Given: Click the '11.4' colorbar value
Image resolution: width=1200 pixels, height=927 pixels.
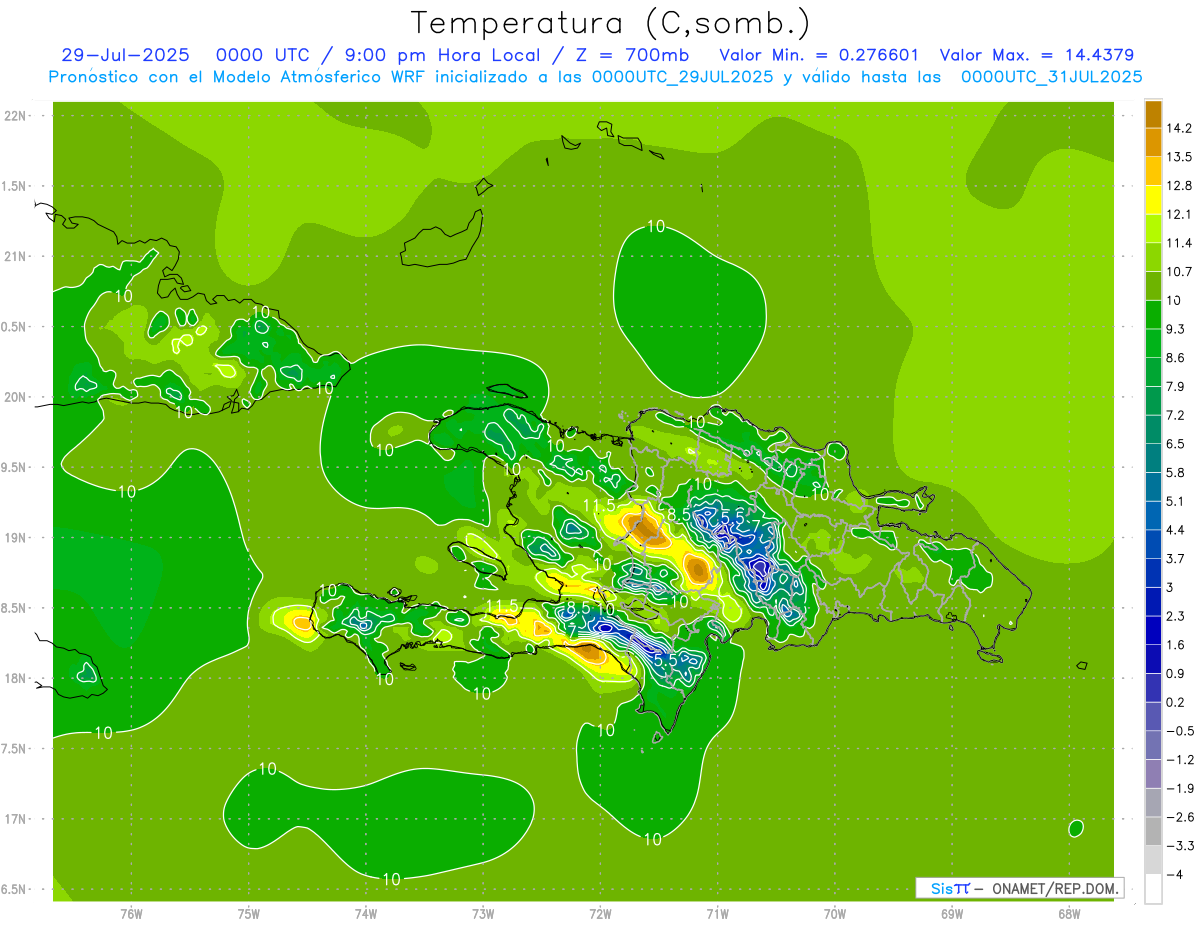Looking at the screenshot, I should point(1178,243).
